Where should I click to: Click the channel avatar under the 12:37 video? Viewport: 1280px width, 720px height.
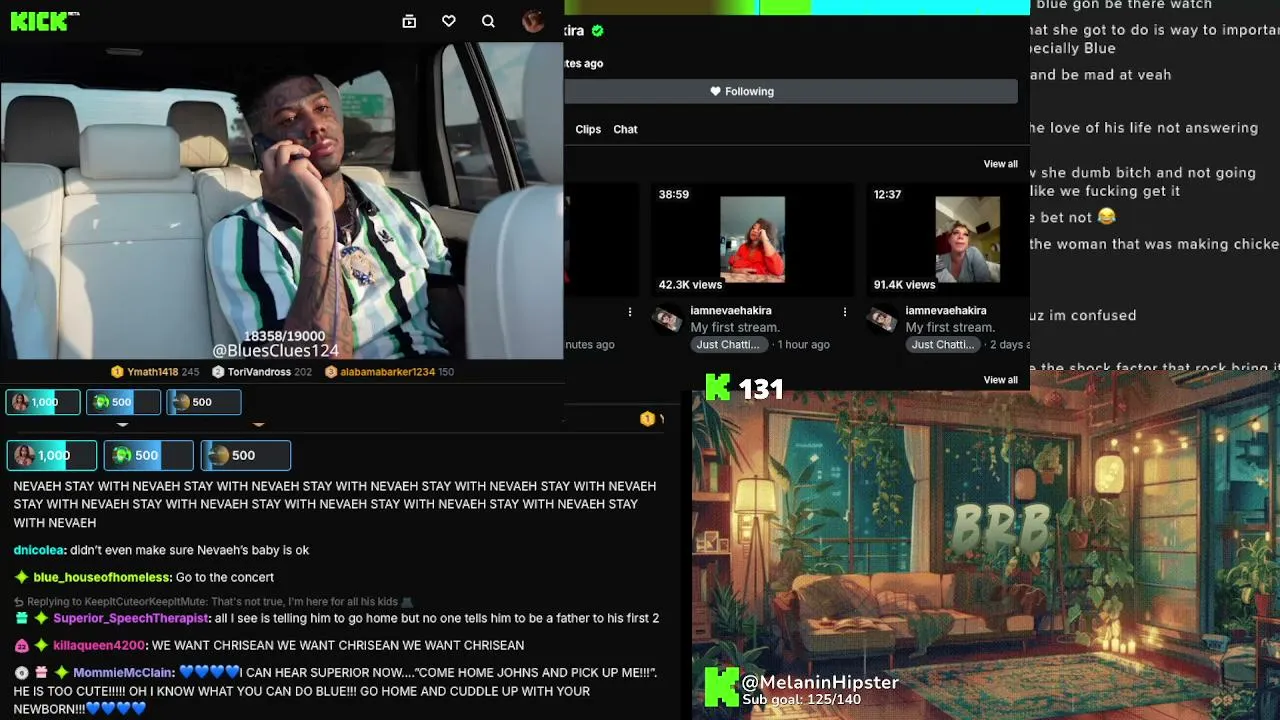(x=882, y=320)
